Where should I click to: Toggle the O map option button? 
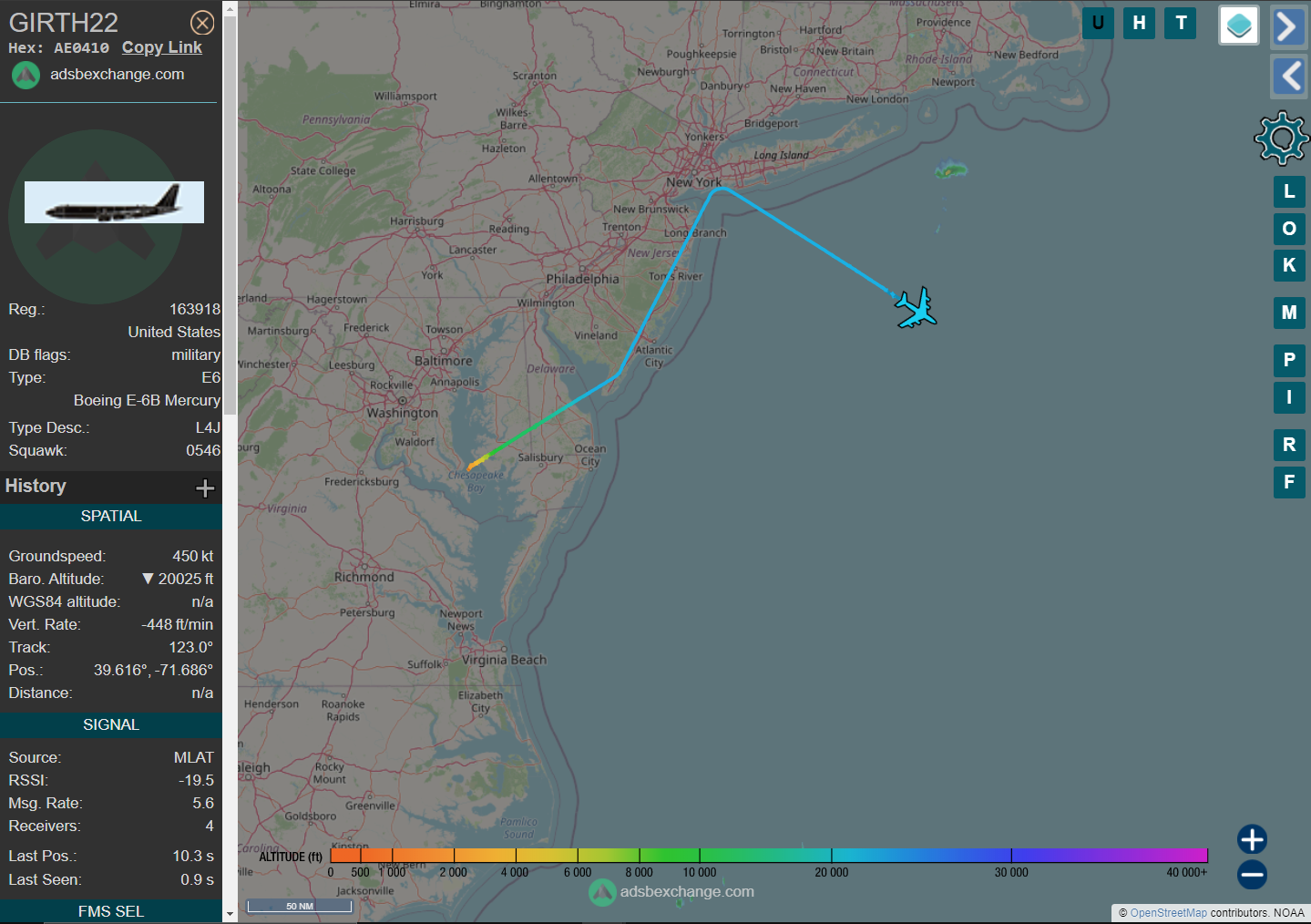[1289, 228]
